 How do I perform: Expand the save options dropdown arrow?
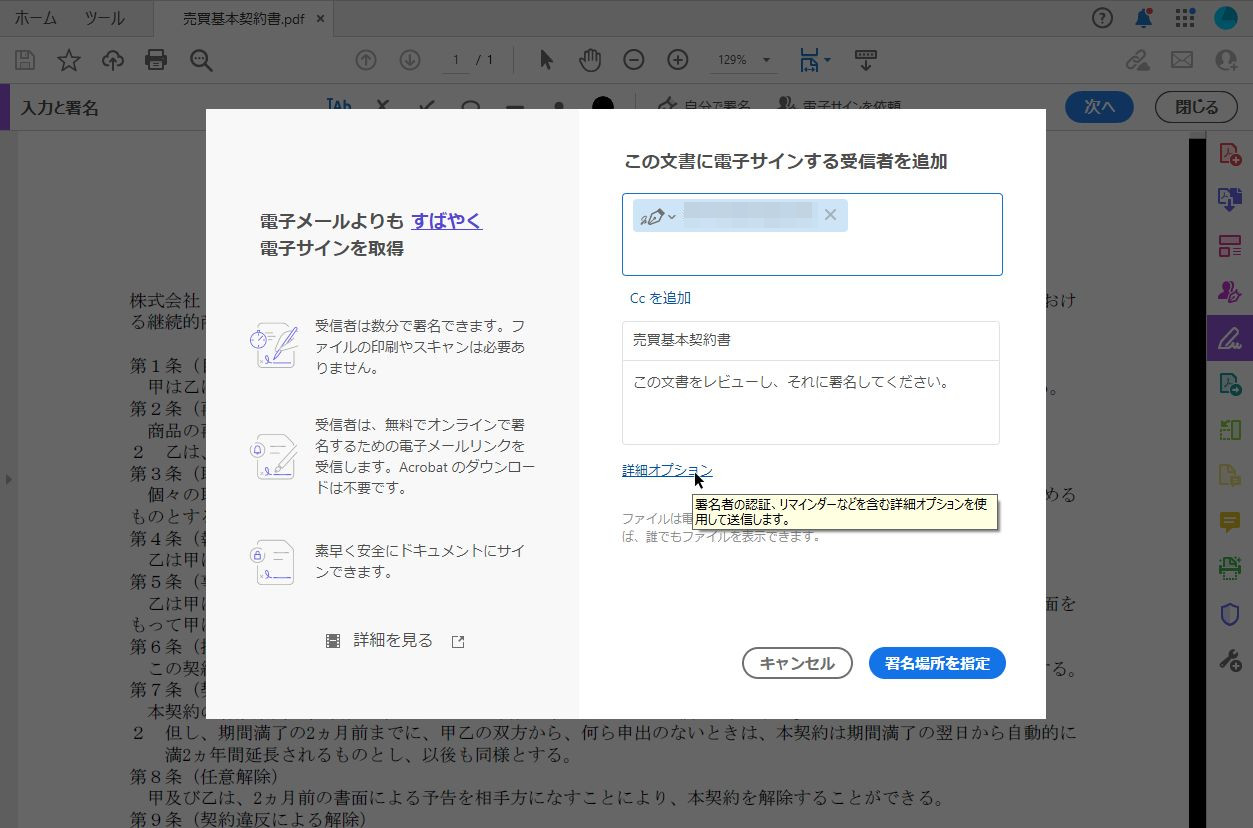pyautogui.click(x=828, y=60)
